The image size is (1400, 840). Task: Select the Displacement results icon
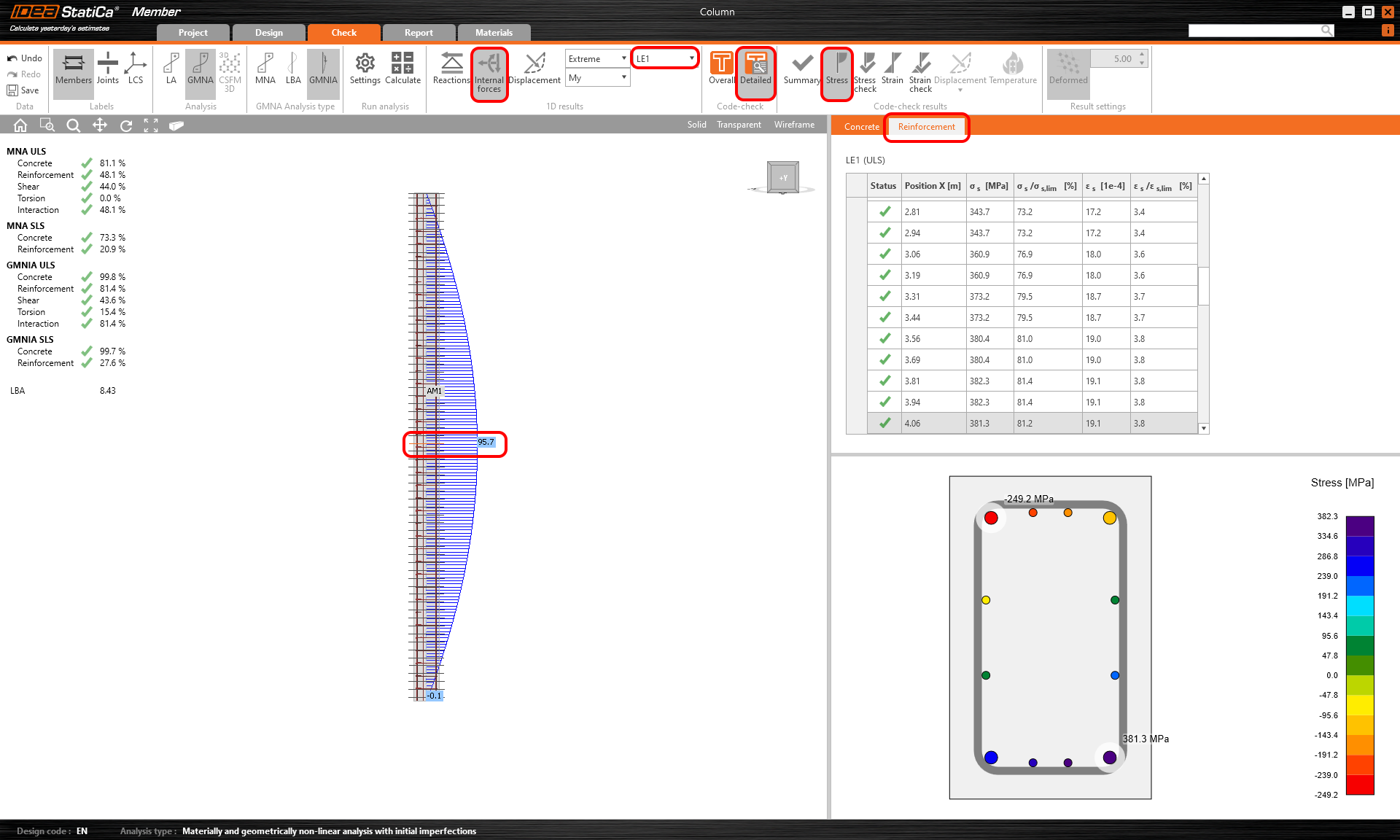[534, 69]
